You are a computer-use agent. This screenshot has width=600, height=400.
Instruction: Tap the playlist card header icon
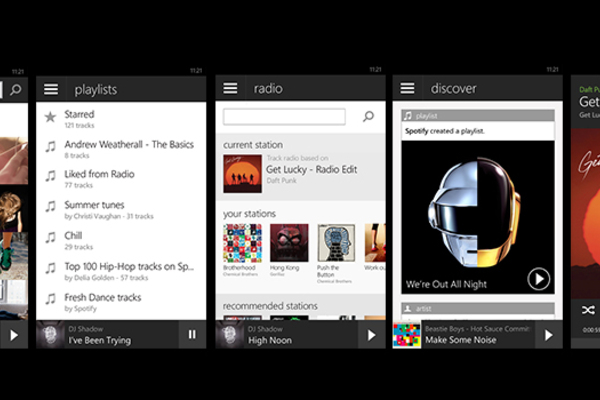408,116
